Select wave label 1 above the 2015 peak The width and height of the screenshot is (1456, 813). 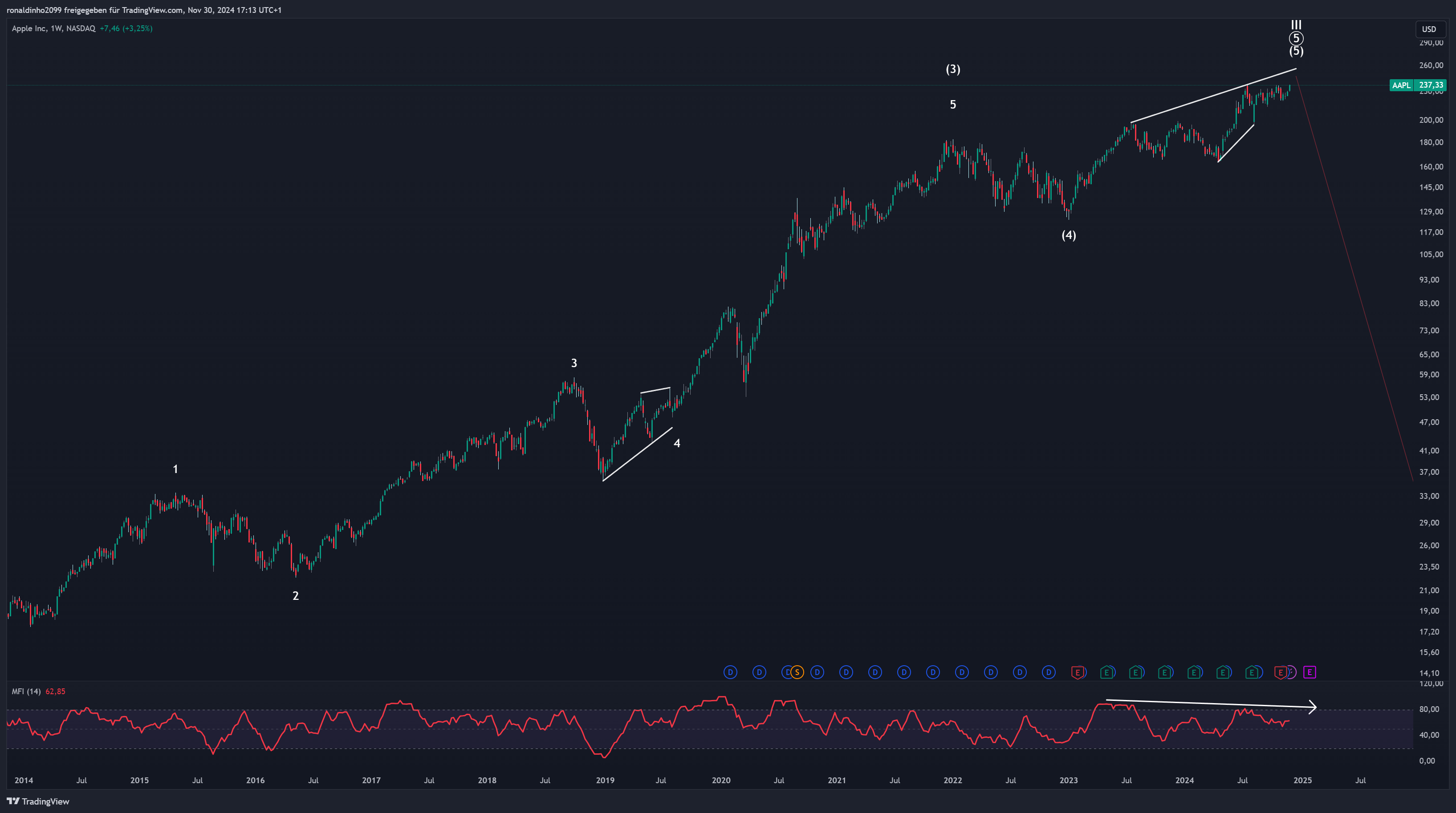pyautogui.click(x=175, y=469)
